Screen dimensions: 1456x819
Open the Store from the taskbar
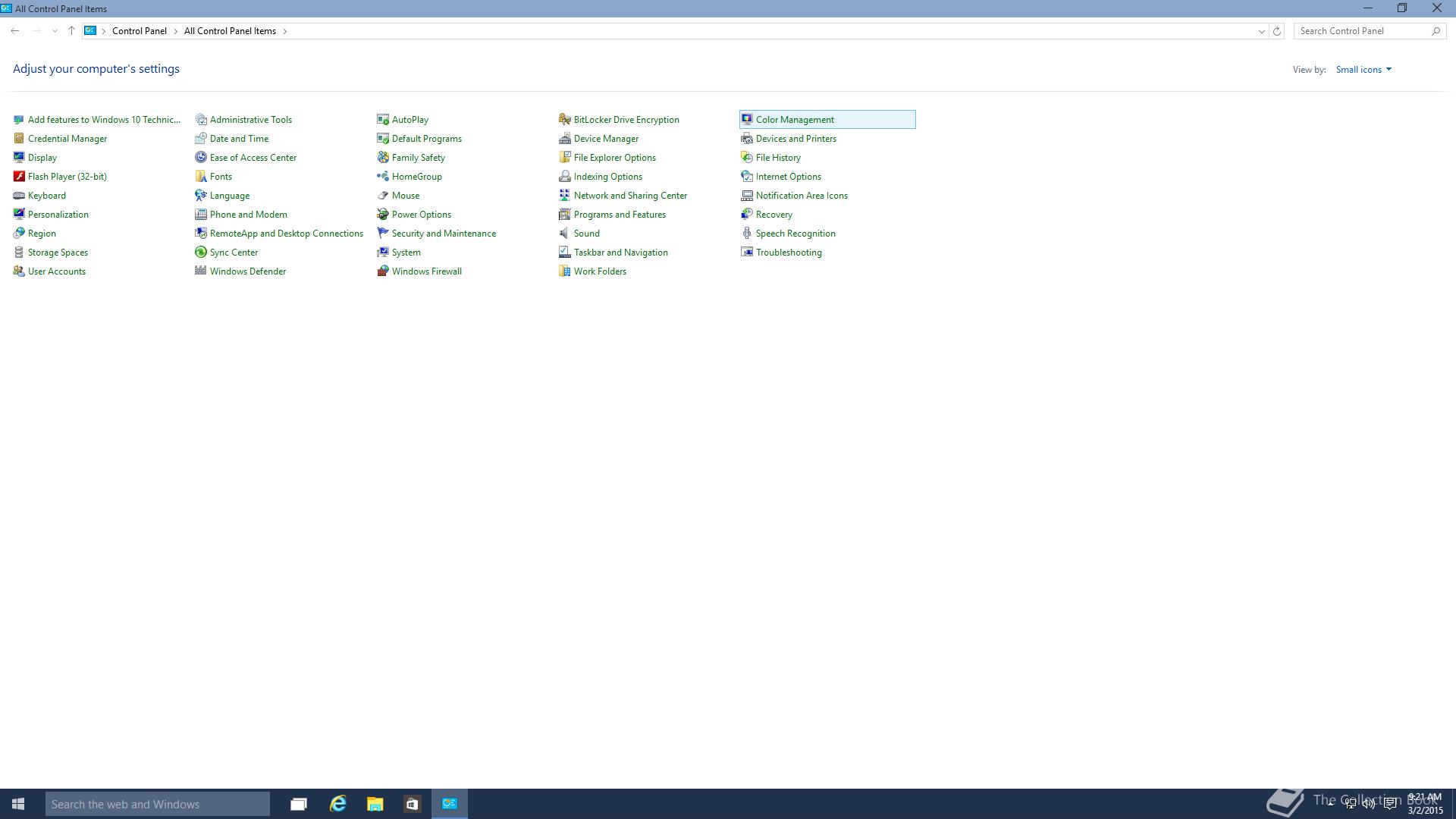click(412, 804)
